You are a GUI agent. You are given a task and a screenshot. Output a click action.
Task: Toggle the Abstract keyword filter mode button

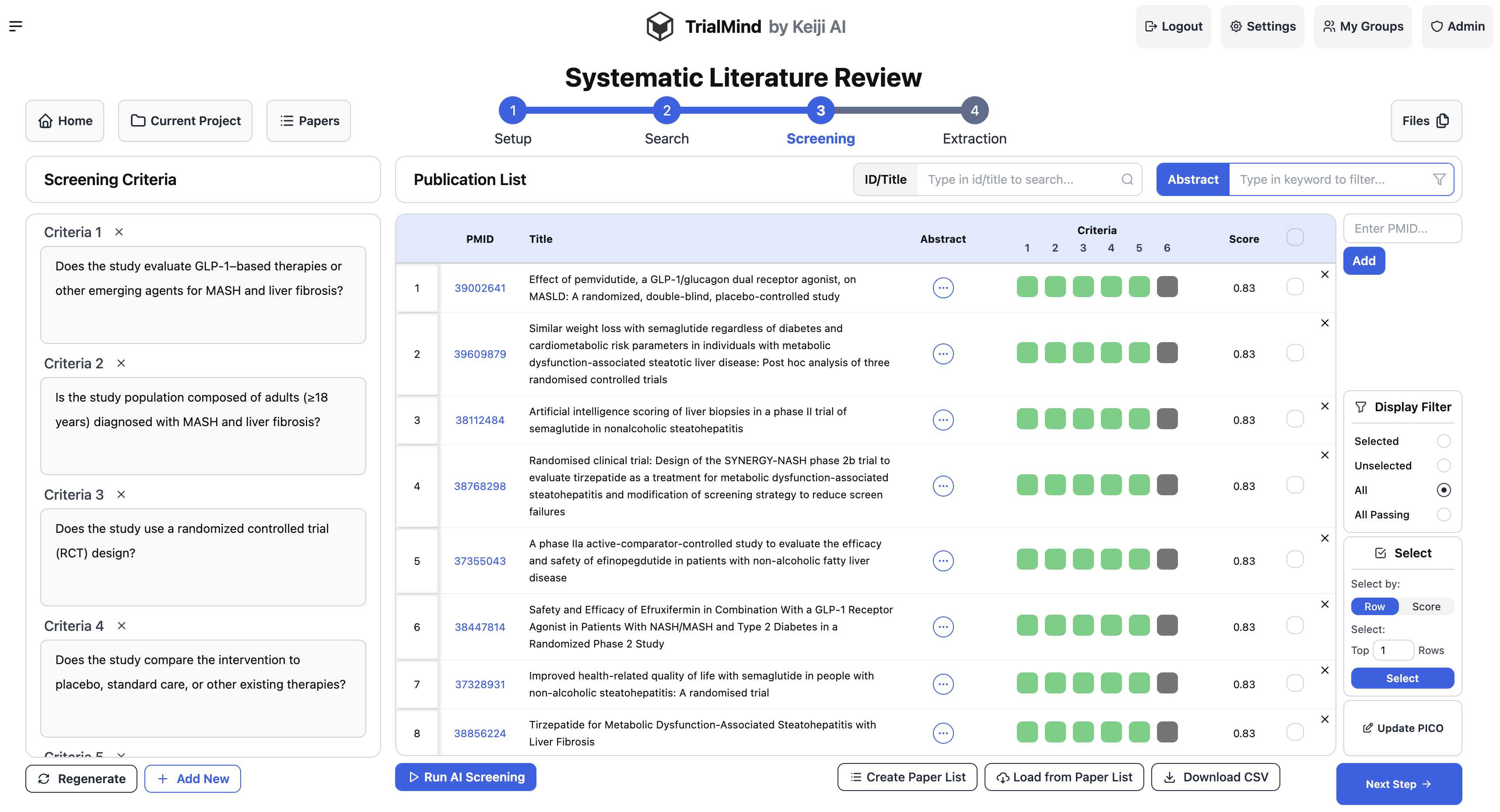1192,179
